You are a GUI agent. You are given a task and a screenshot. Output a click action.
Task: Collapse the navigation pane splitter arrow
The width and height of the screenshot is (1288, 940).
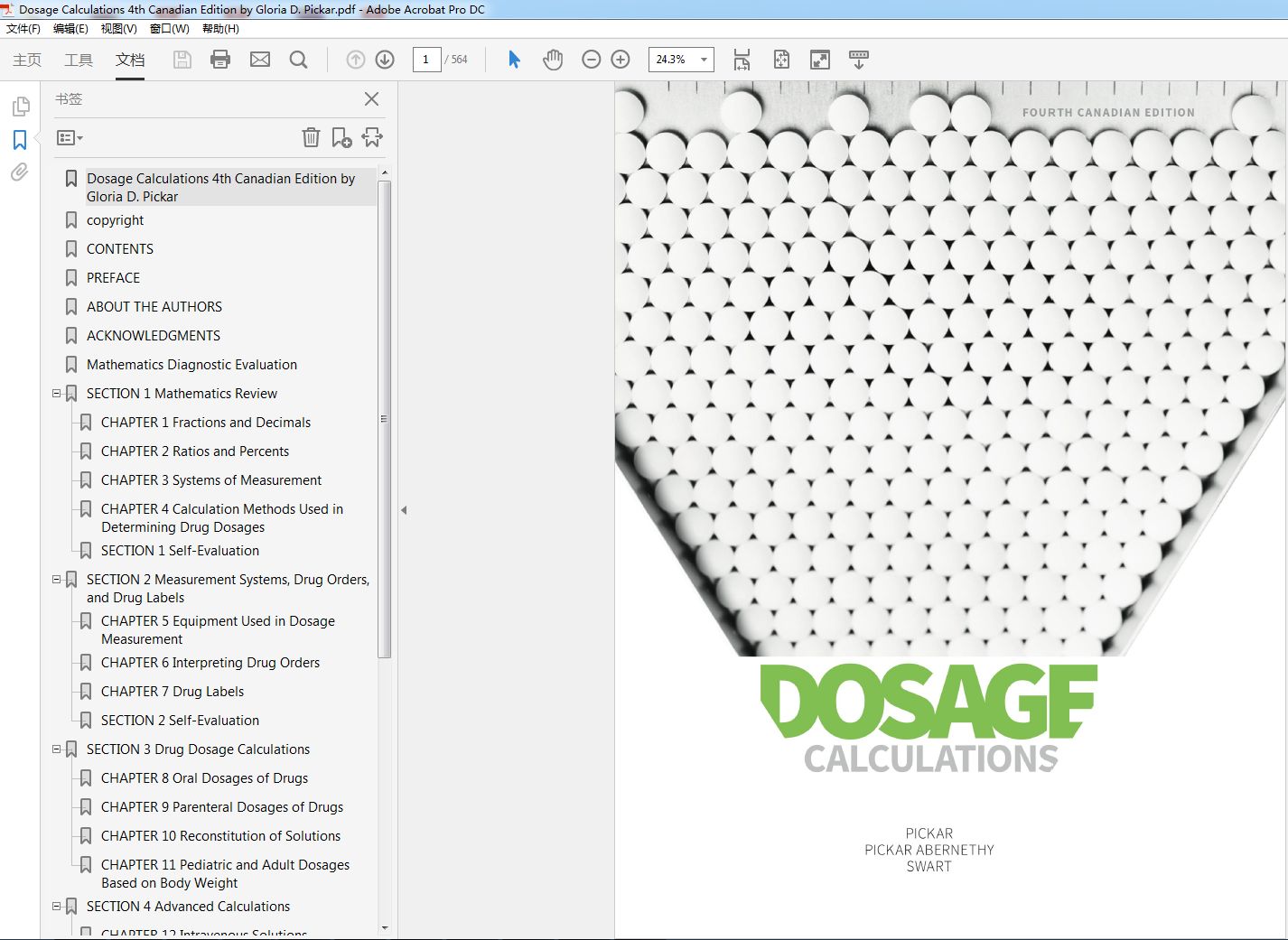[x=404, y=510]
